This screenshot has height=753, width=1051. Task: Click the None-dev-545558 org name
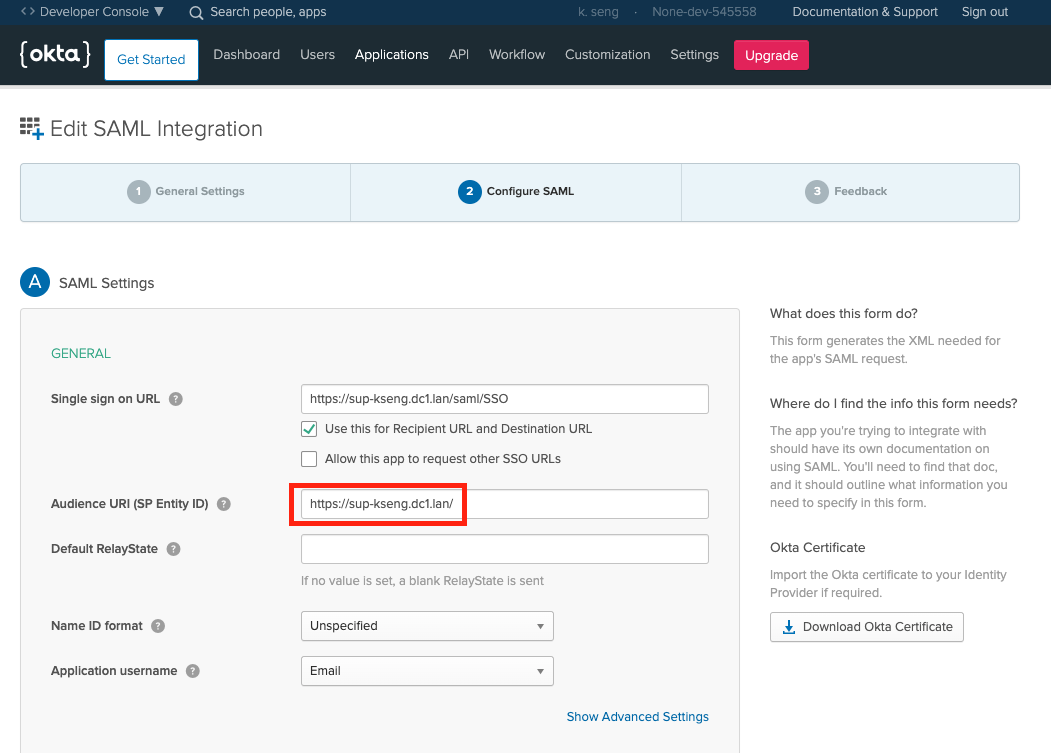click(704, 12)
